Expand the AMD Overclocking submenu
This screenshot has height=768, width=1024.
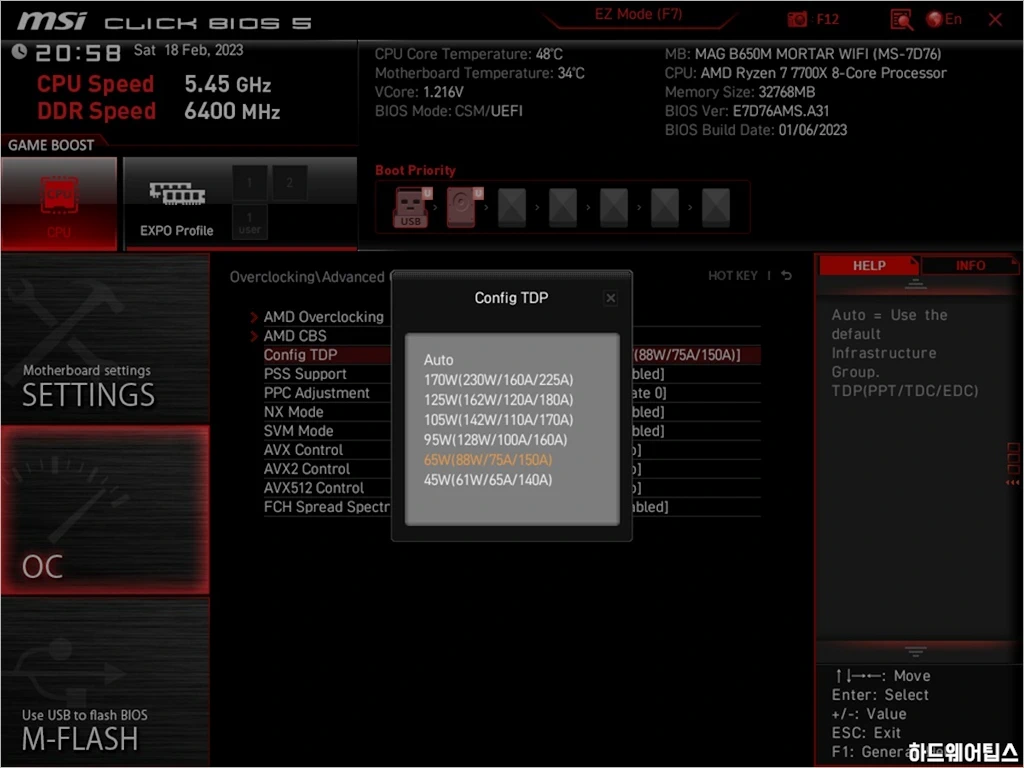(x=323, y=317)
